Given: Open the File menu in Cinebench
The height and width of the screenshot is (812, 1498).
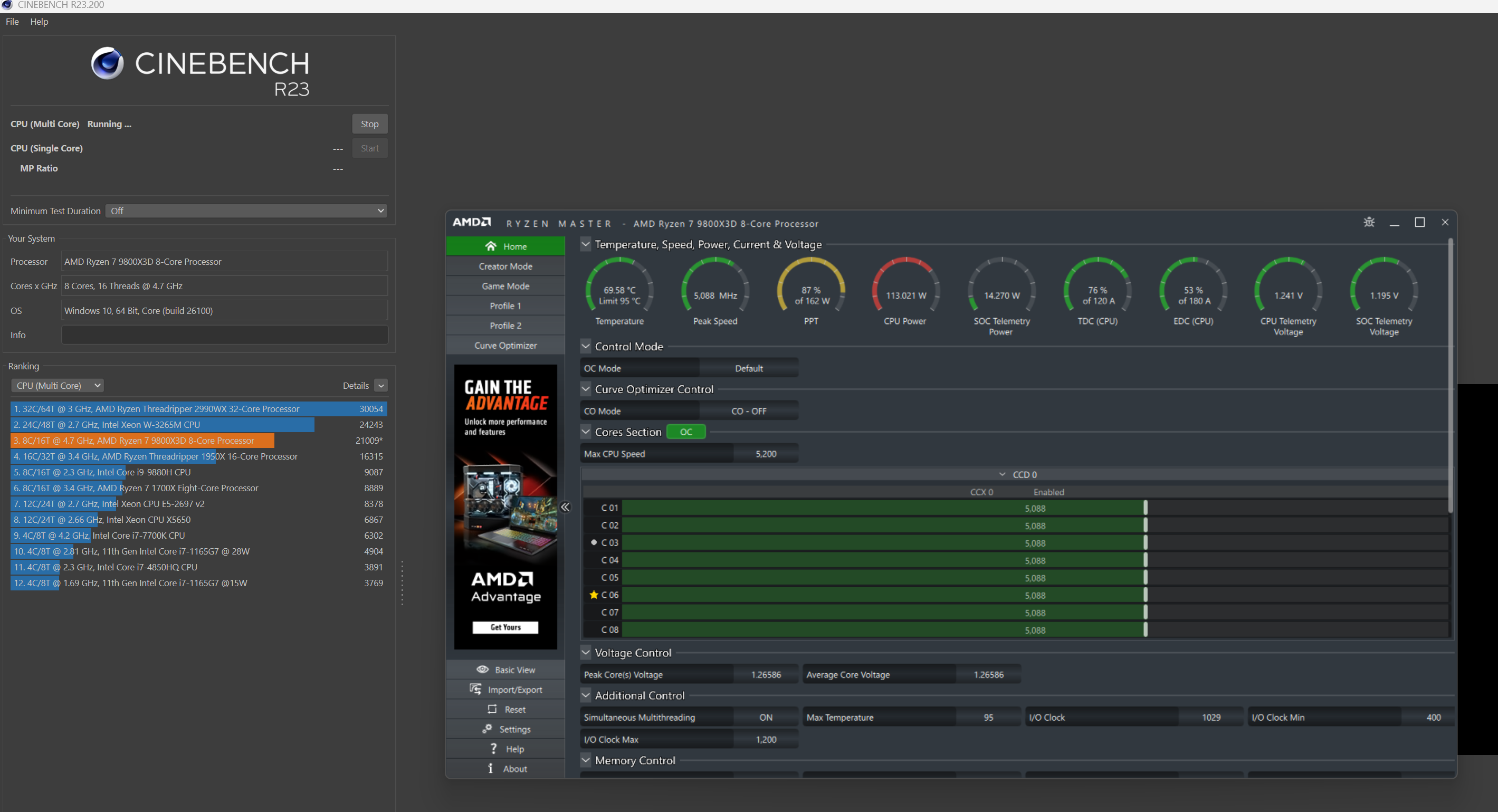Looking at the screenshot, I should [x=12, y=22].
